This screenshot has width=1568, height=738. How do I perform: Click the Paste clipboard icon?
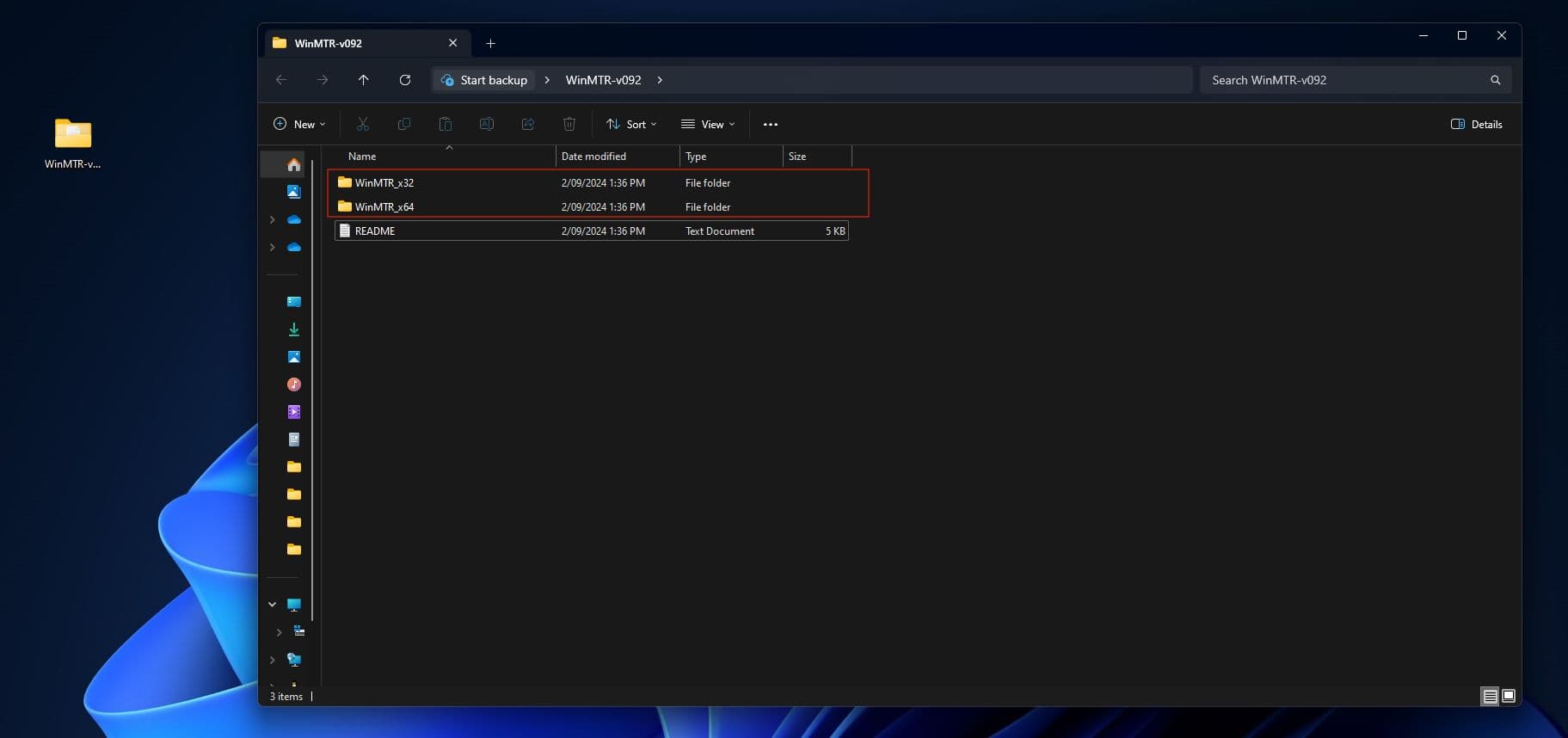point(446,125)
